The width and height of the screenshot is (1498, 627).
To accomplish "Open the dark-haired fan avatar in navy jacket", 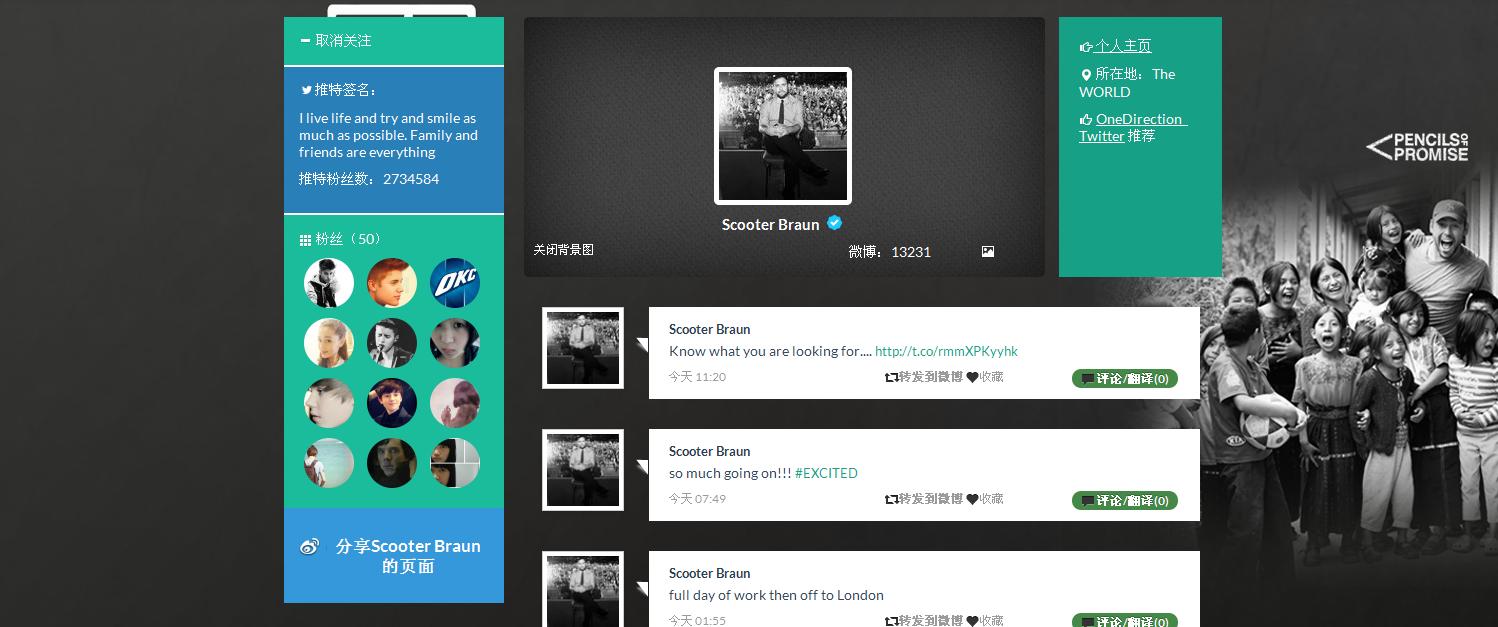I will [392, 403].
